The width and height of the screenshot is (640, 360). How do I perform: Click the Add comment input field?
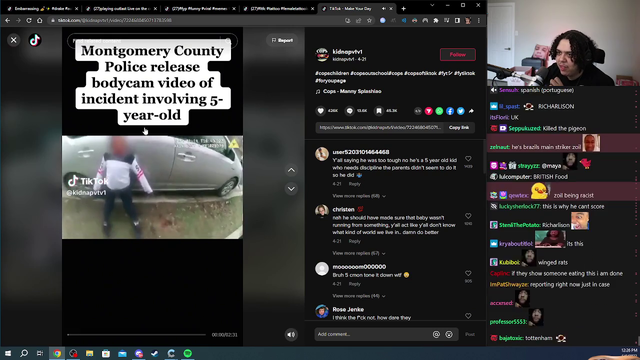[x=372, y=334]
